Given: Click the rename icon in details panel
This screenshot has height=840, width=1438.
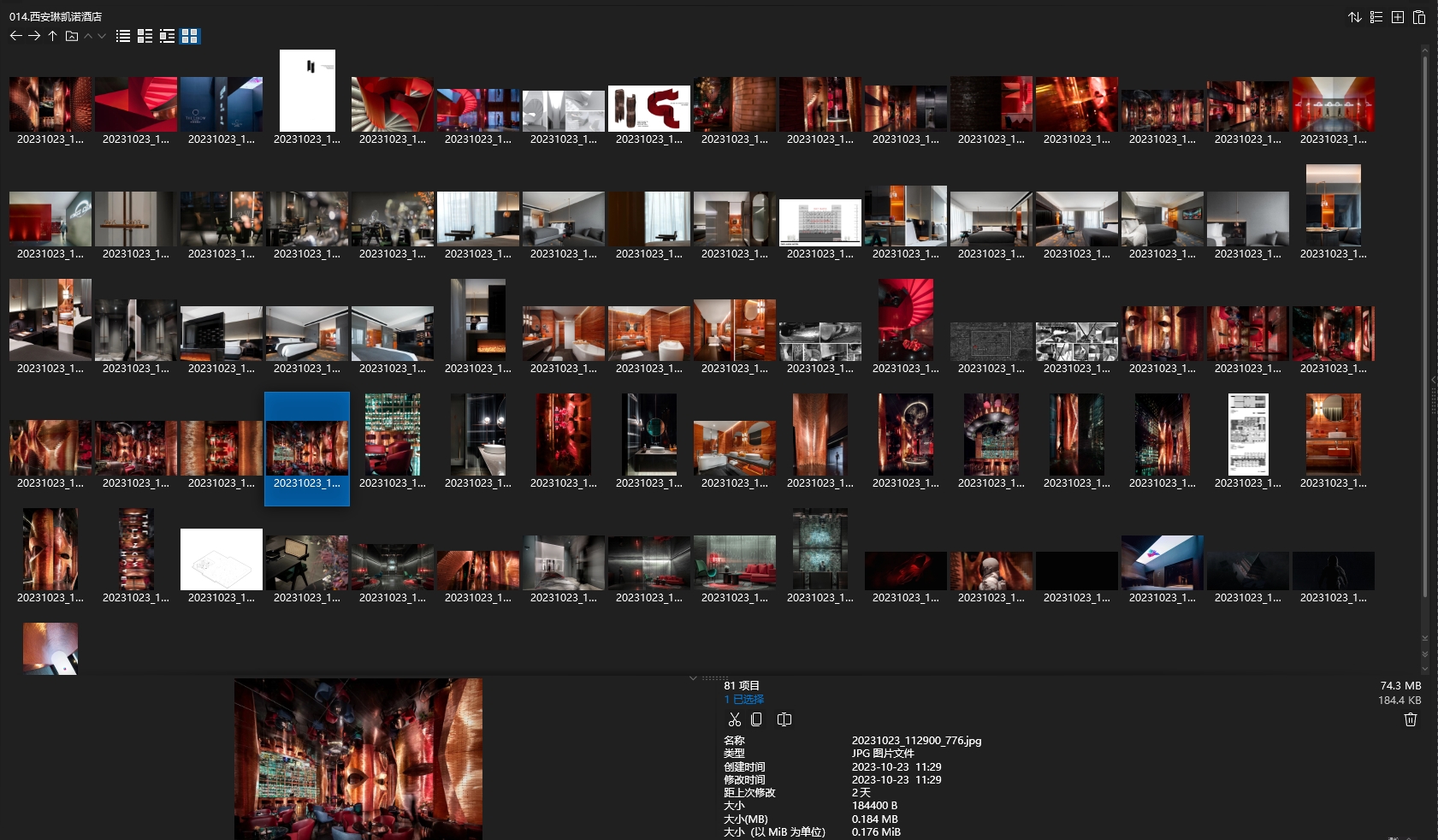Looking at the screenshot, I should pyautogui.click(x=784, y=719).
